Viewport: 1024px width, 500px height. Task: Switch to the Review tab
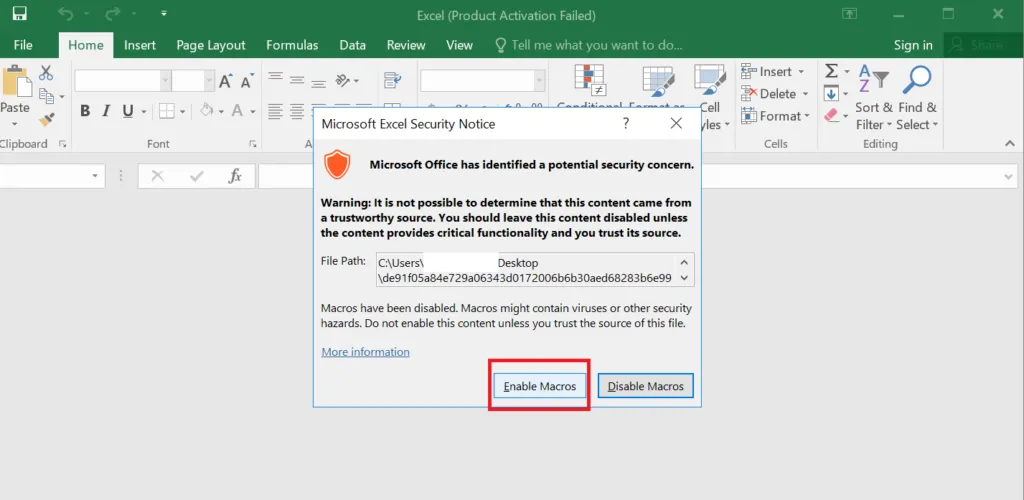406,45
